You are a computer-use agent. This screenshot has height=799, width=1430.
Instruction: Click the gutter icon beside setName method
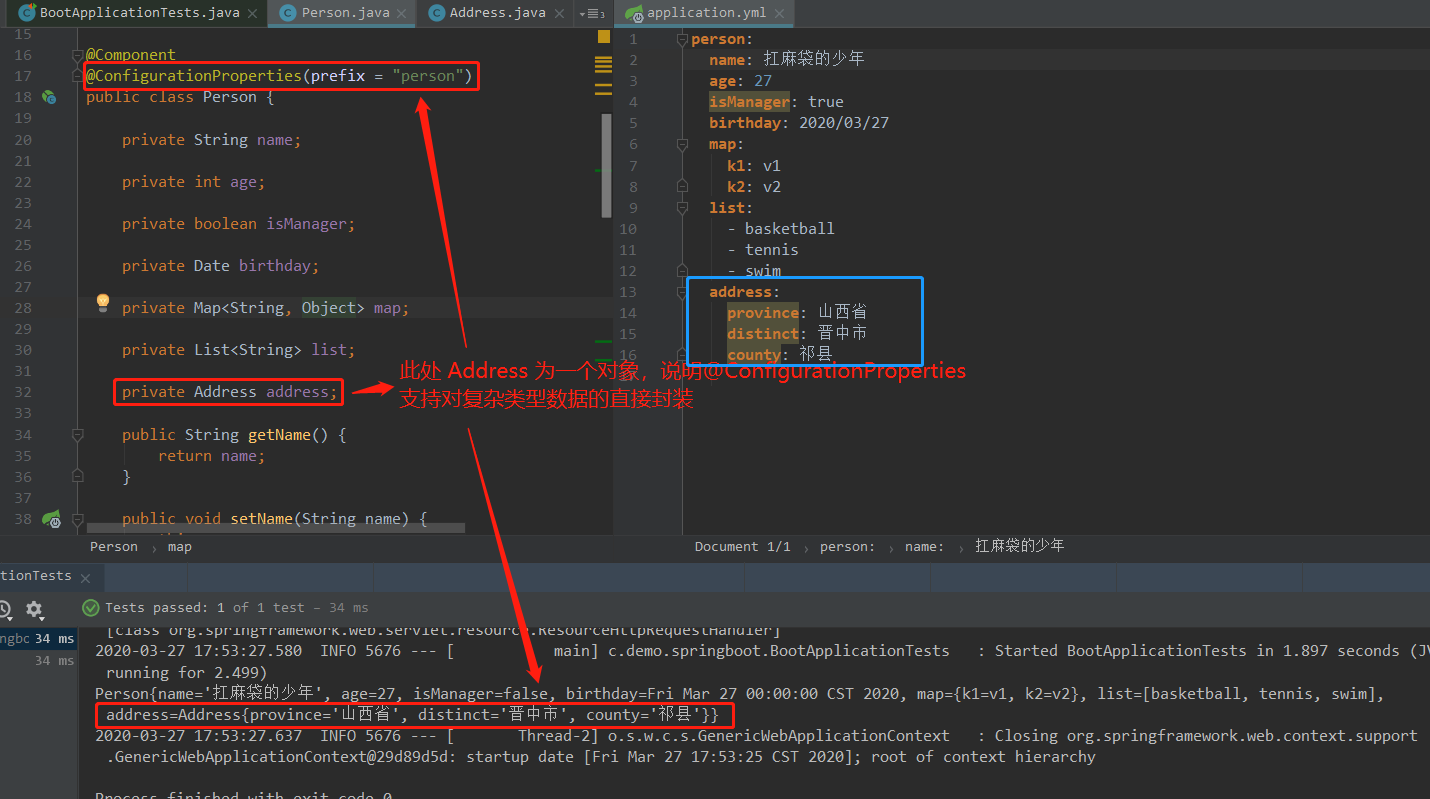(x=50, y=519)
